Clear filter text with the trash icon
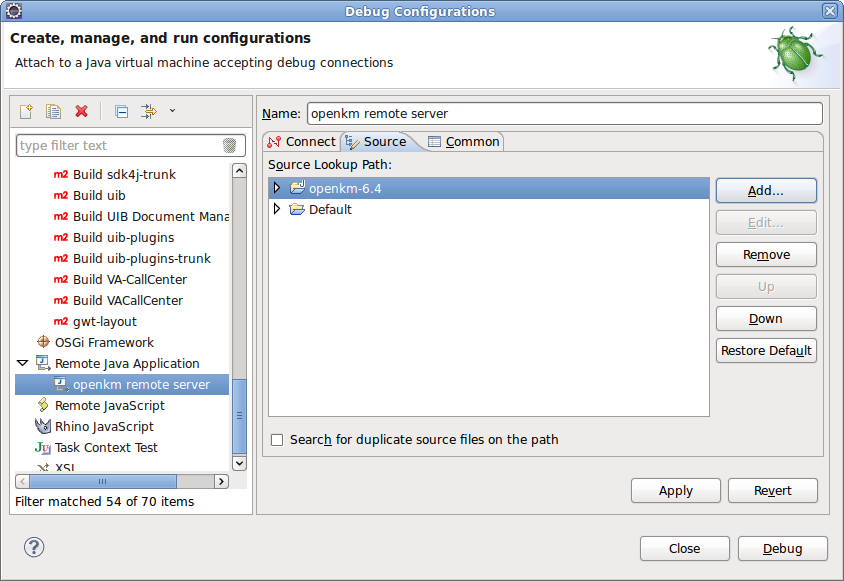Image resolution: width=844 pixels, height=581 pixels. tap(229, 146)
